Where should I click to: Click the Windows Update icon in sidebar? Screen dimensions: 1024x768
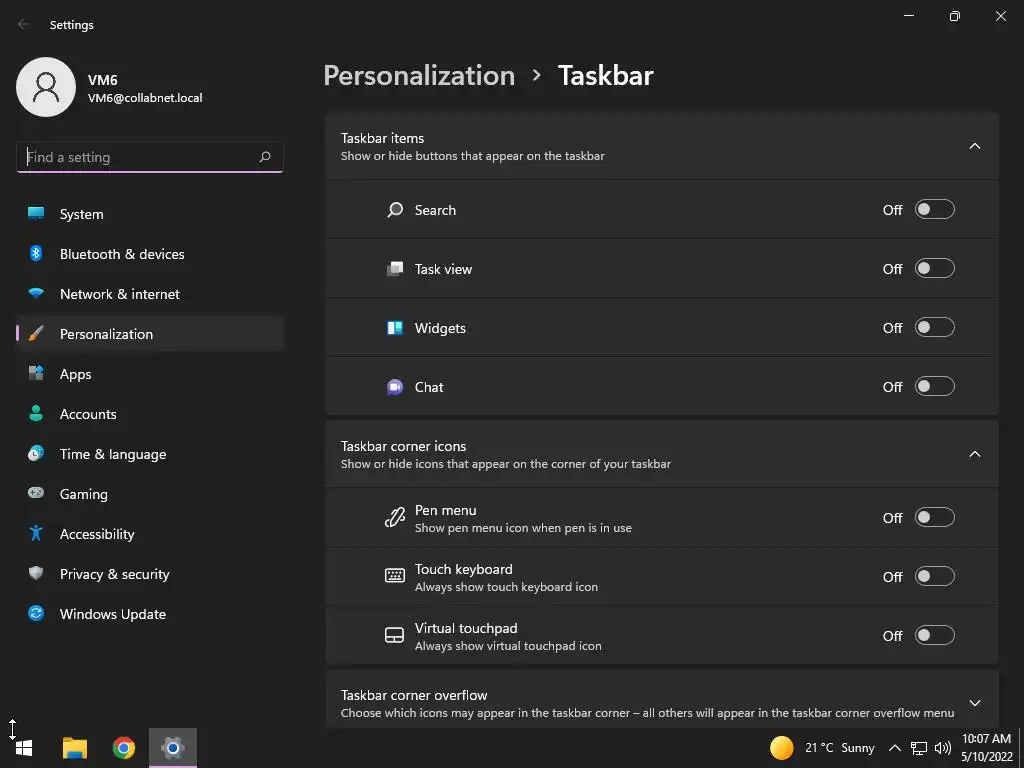[36, 614]
